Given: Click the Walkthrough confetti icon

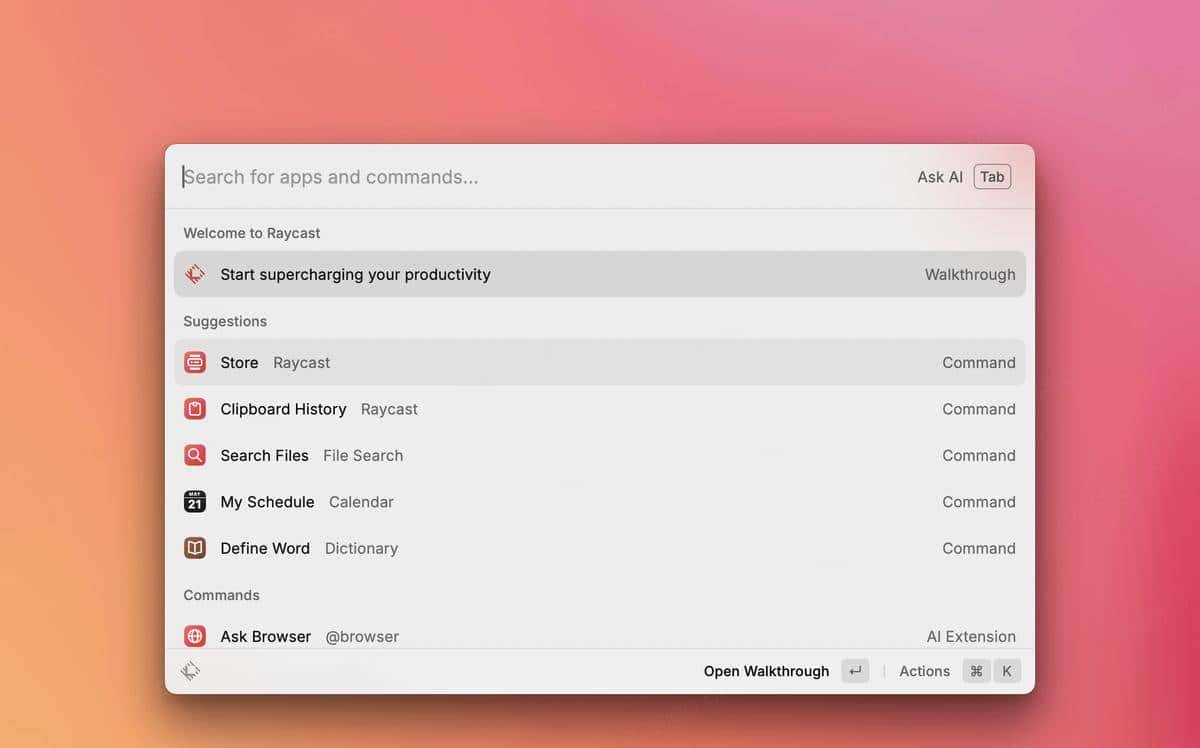Looking at the screenshot, I should [194, 273].
